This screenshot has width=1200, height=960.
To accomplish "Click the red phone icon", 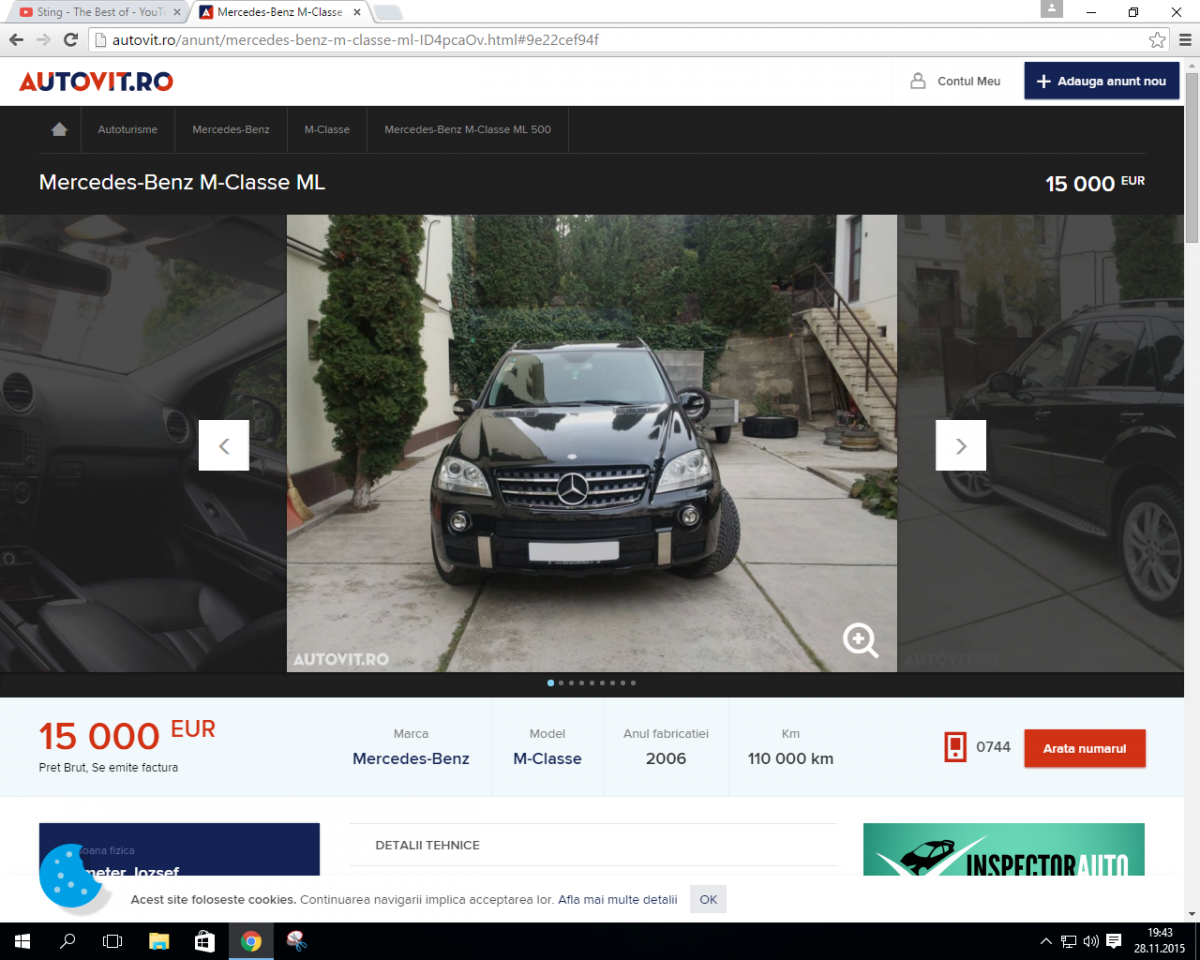I will pos(955,747).
